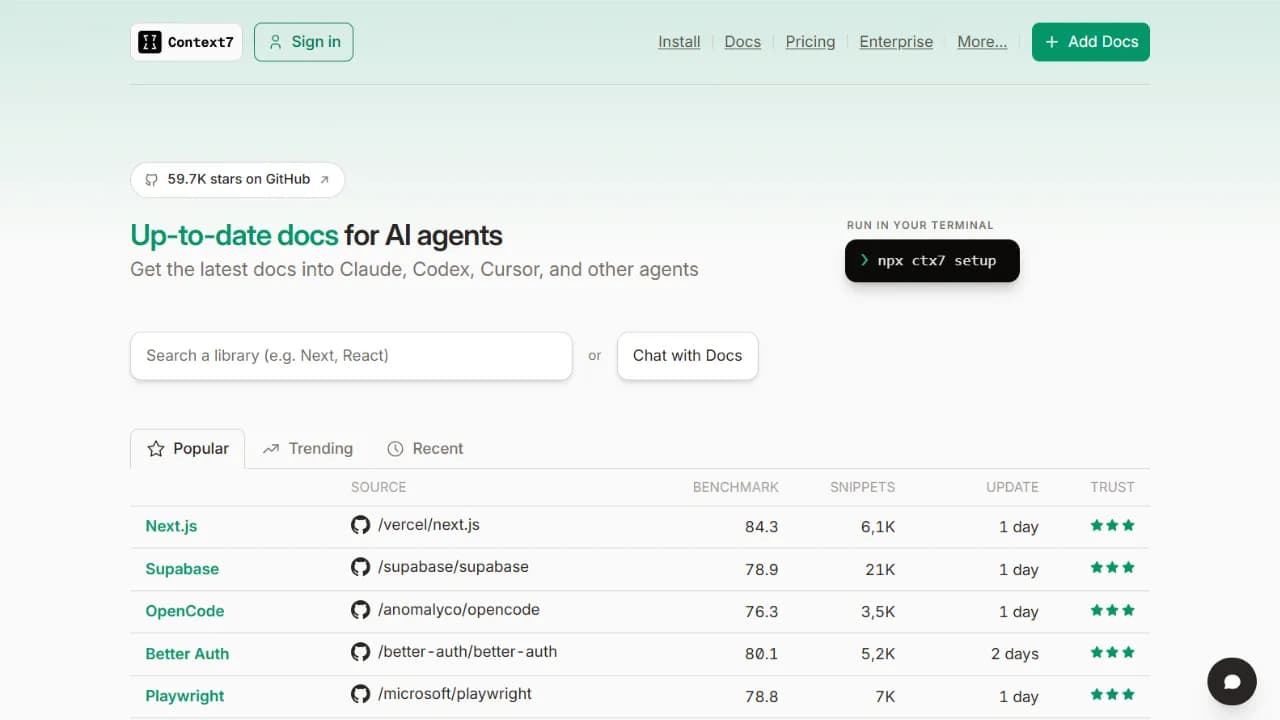Screen dimensions: 1280x720
Task: Click the user icon in Sign in
Action: pos(275,42)
